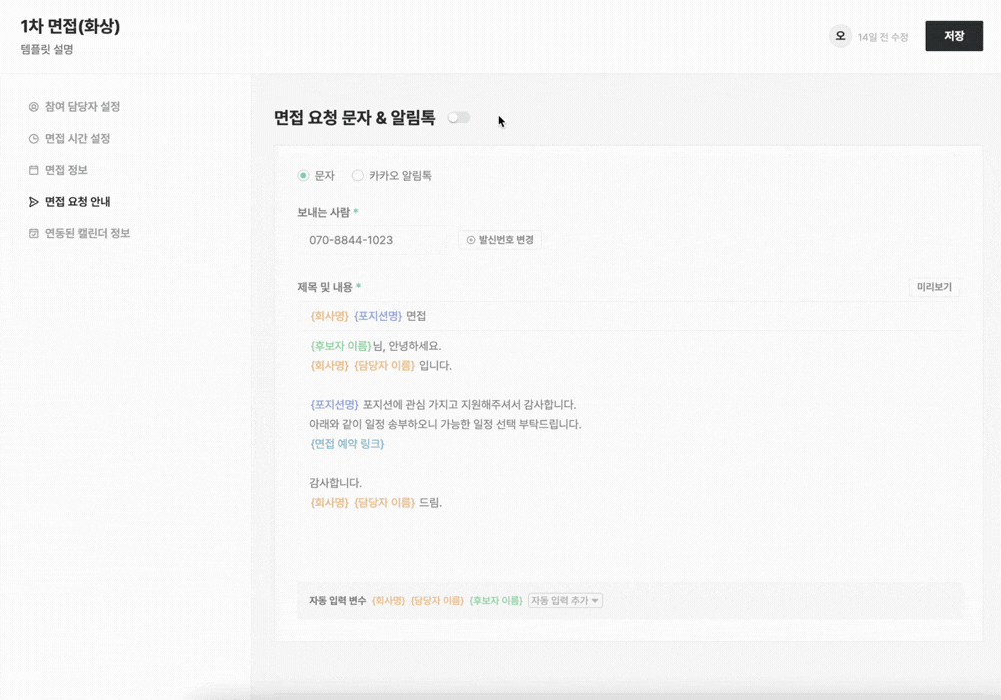Click the message body line starting with 아래와 같이
This screenshot has width=1001, height=700.
click(x=445, y=424)
